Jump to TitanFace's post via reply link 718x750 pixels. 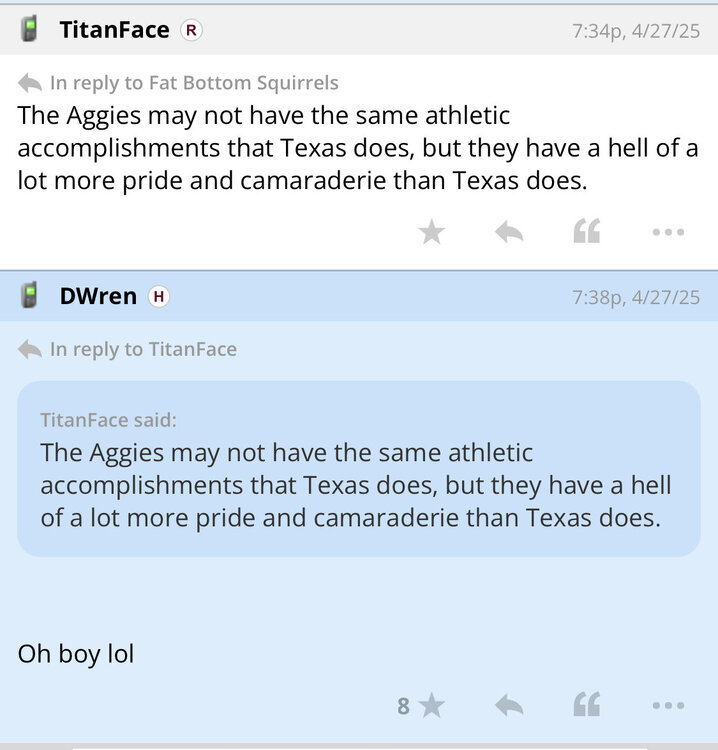142,349
